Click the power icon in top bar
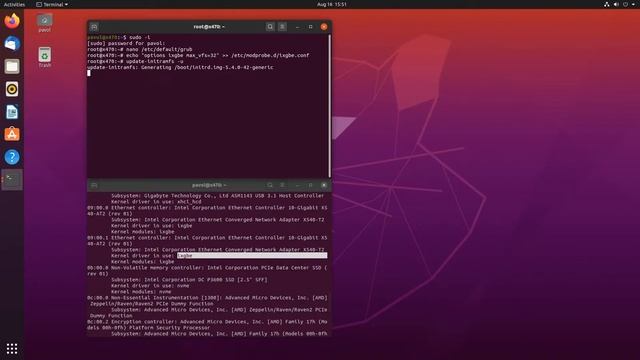Image resolution: width=640 pixels, height=360 pixels. point(625,4)
